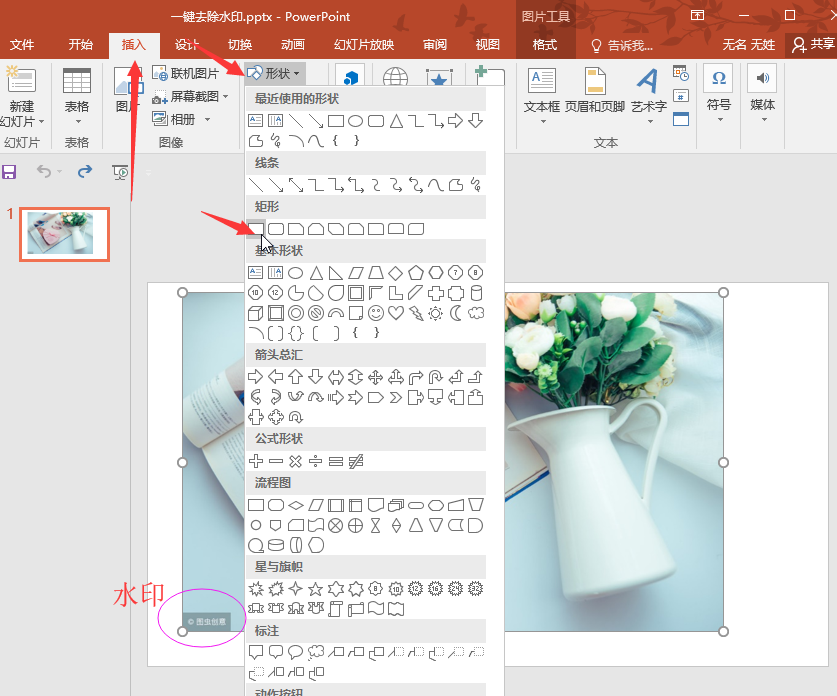The height and width of the screenshot is (696, 837).
Task: Select the flowchart process rectangle in 流程图
Action: pyautogui.click(x=256, y=505)
